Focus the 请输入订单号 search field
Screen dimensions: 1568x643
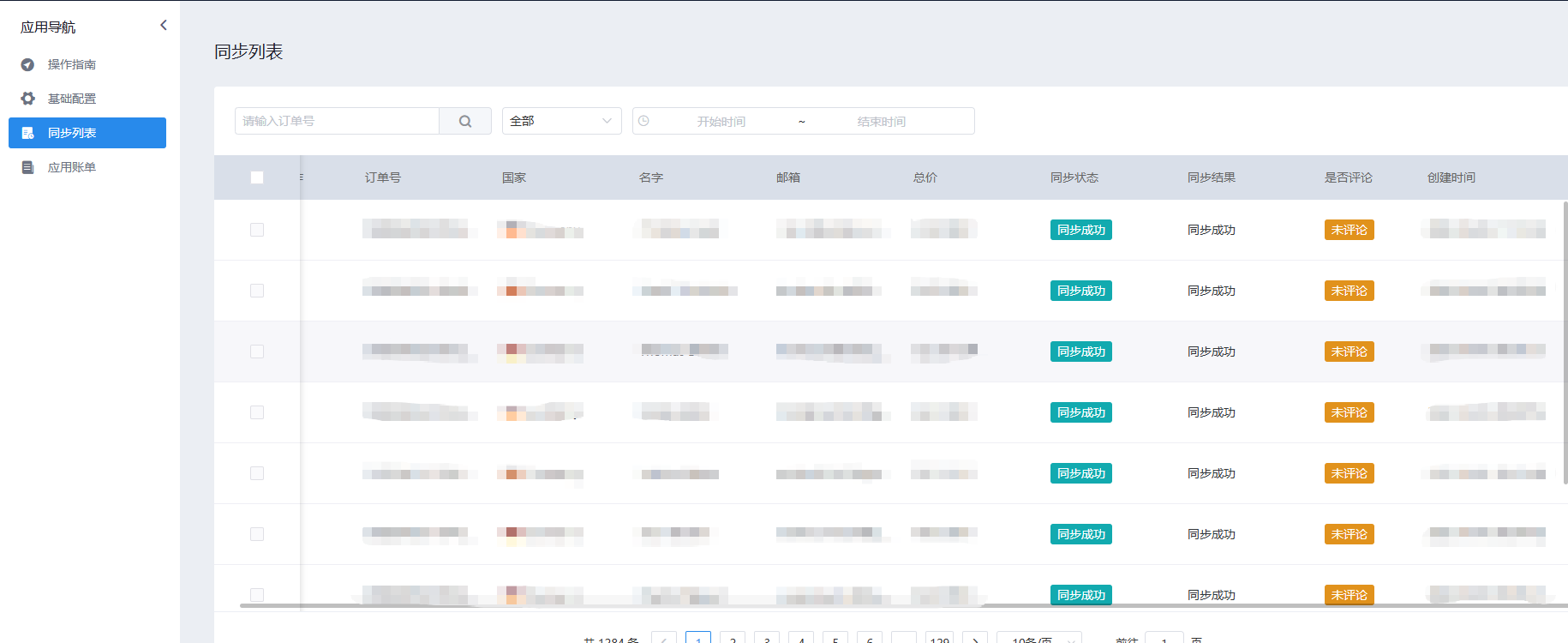pyautogui.click(x=337, y=121)
